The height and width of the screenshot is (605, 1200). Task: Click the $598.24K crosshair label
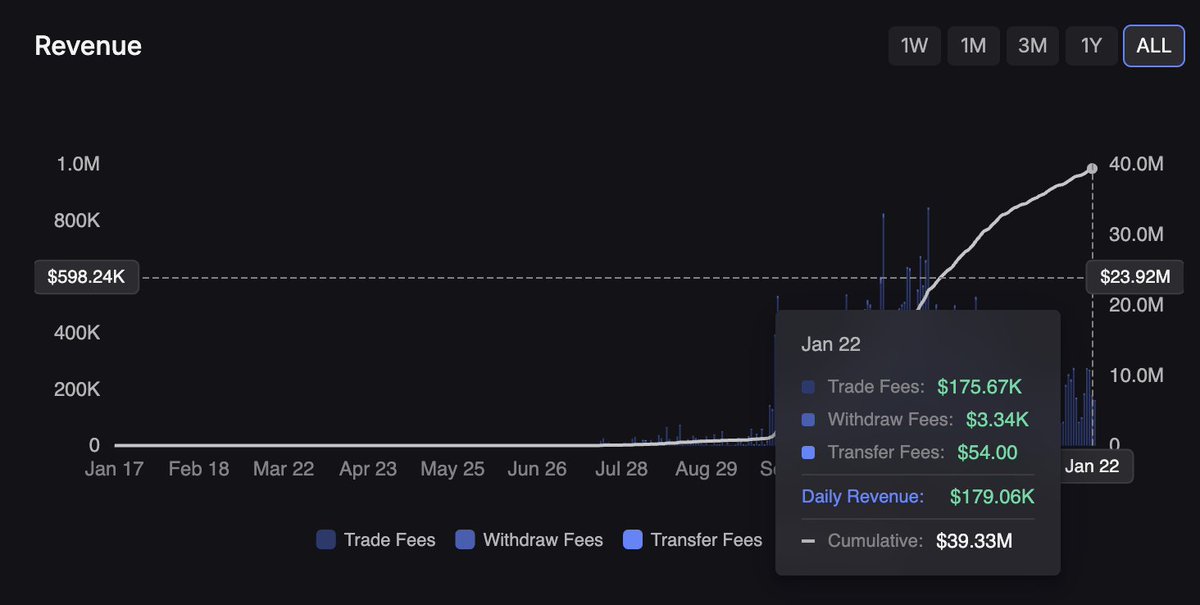pyautogui.click(x=86, y=277)
